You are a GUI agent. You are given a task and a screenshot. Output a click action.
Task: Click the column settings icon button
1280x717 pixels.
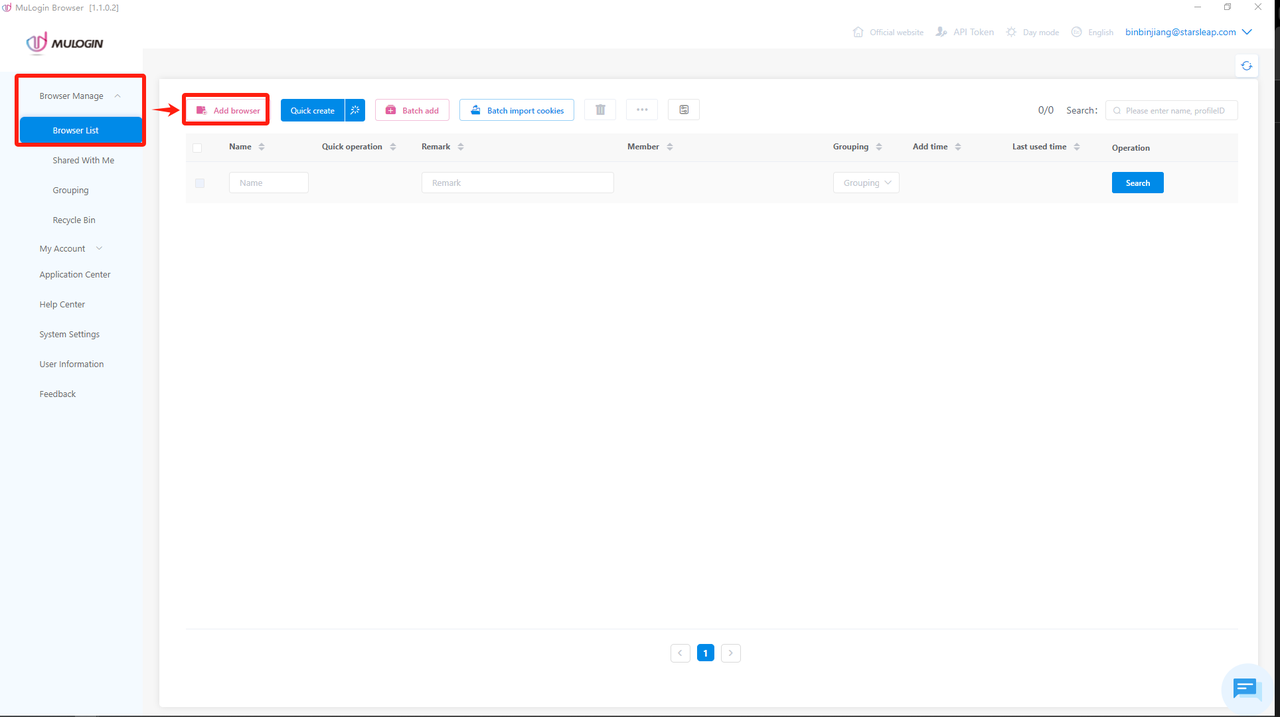[x=684, y=110]
